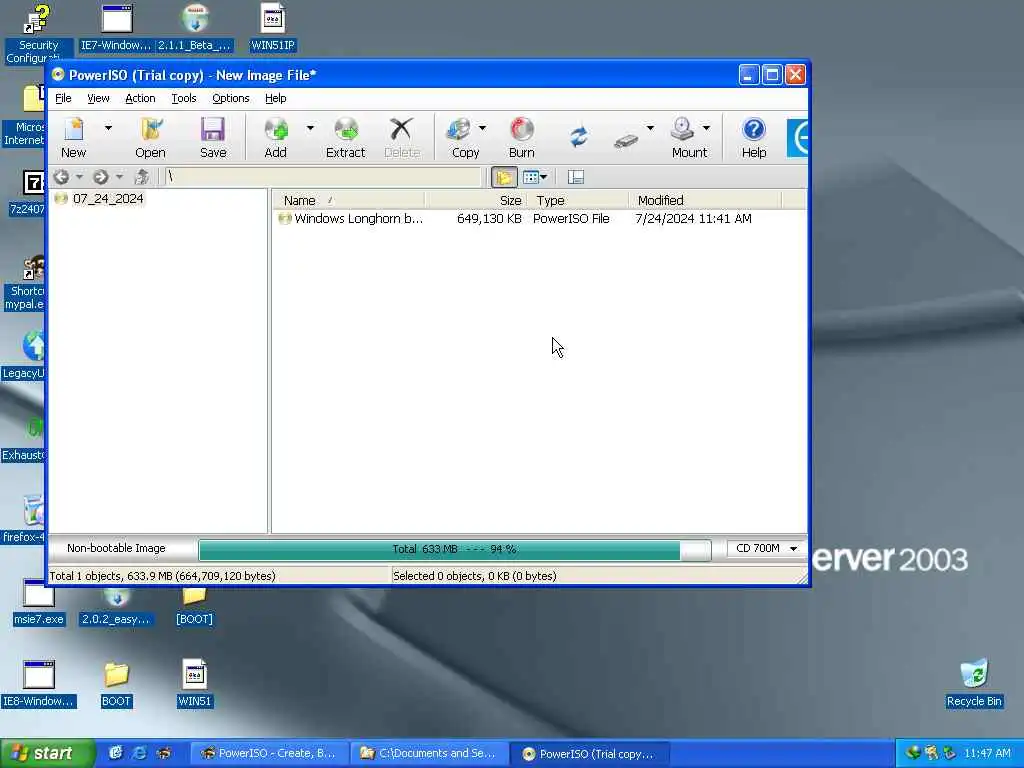Click the New image toolbar icon
Screen dimensions: 1024x768
pos(74,137)
